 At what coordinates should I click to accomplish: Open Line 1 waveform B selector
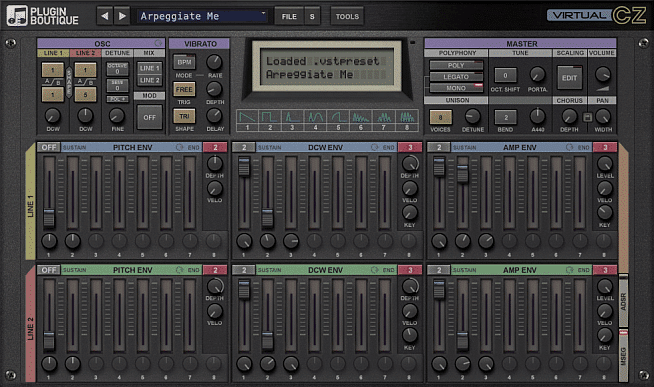(x=53, y=95)
